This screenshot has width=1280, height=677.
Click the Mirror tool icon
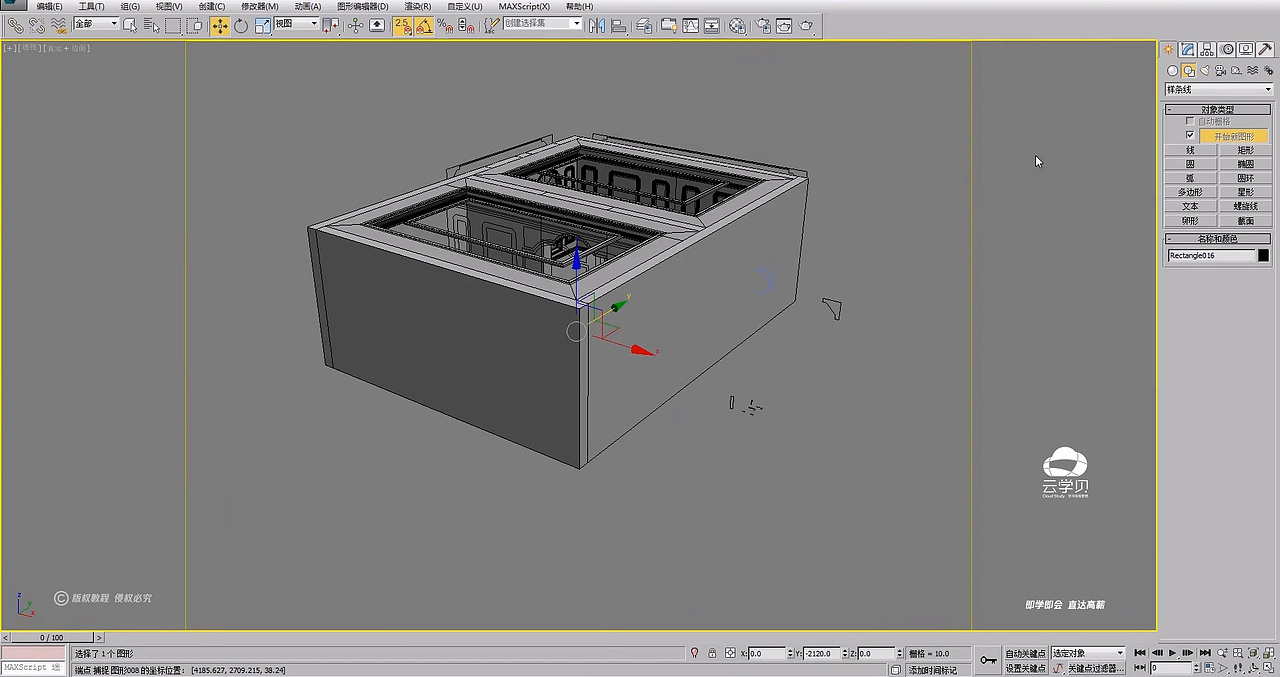click(597, 25)
